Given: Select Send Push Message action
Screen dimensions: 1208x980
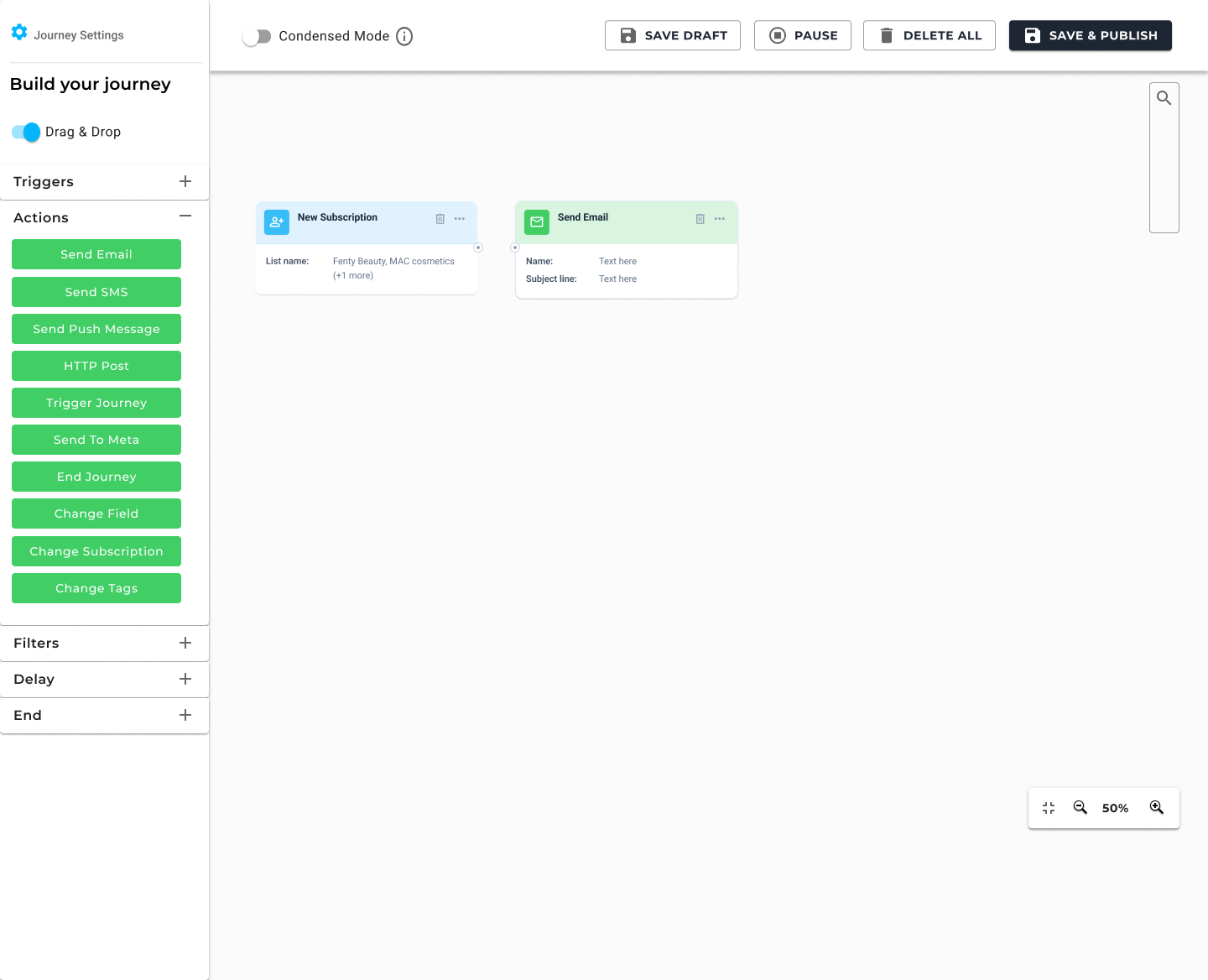Looking at the screenshot, I should pos(96,329).
